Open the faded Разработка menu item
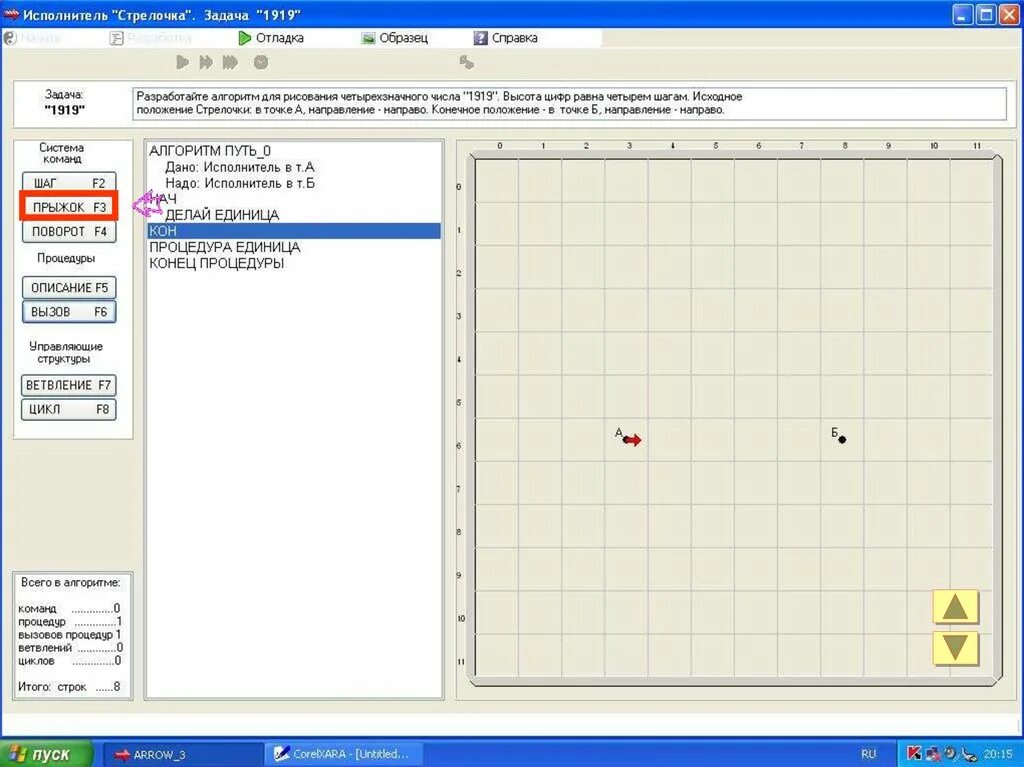1024x767 pixels. (151, 38)
